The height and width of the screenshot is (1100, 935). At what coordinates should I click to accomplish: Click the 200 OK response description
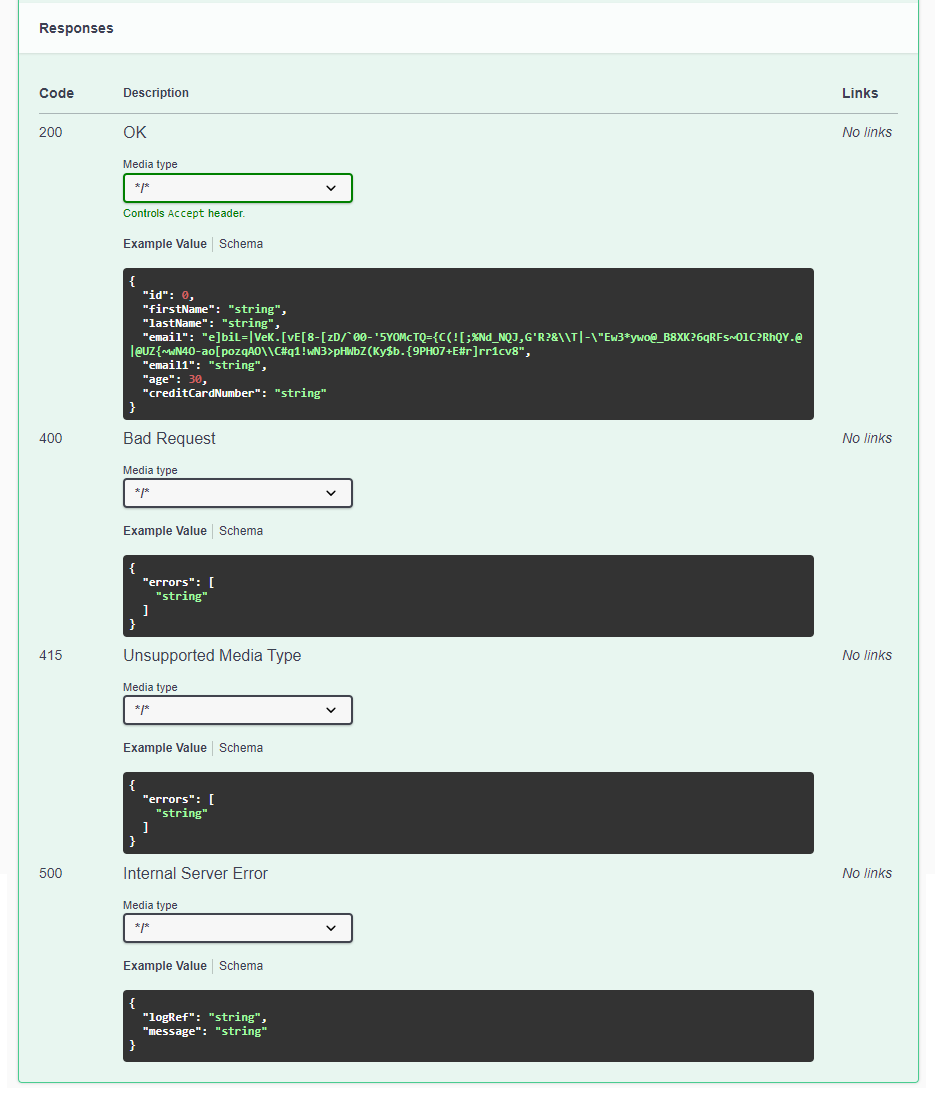pos(135,133)
